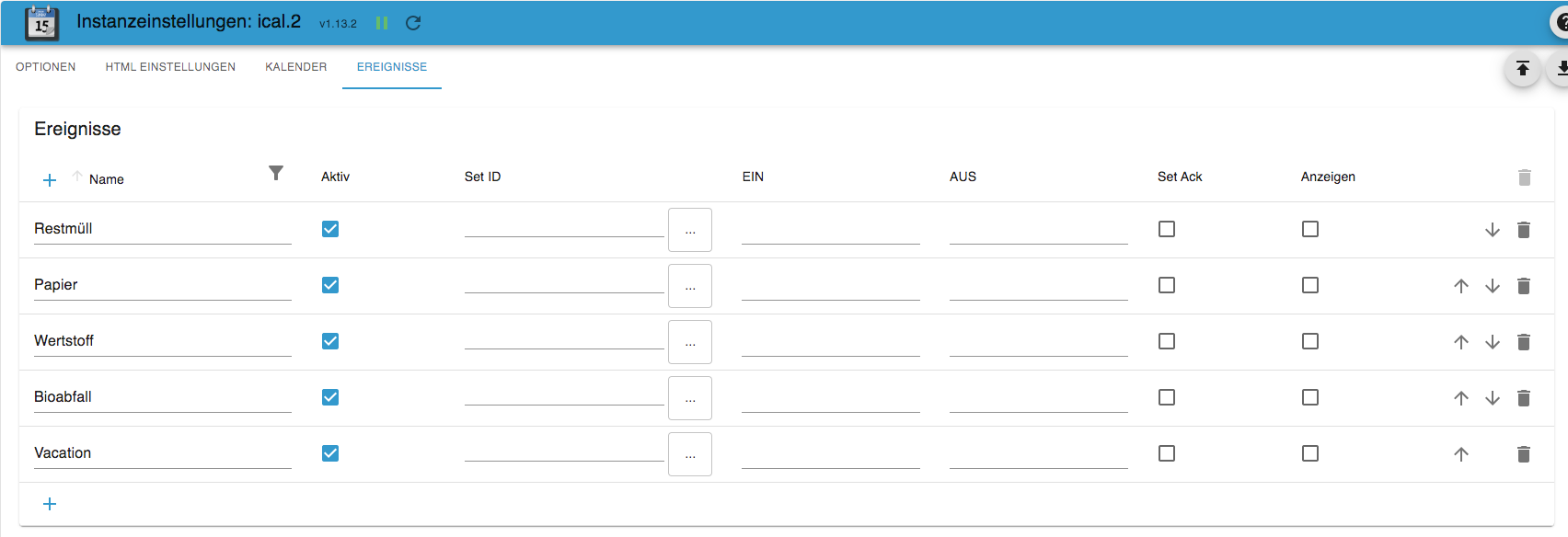Pause the ical.2 instance
This screenshot has height=537, width=1568.
tap(382, 23)
